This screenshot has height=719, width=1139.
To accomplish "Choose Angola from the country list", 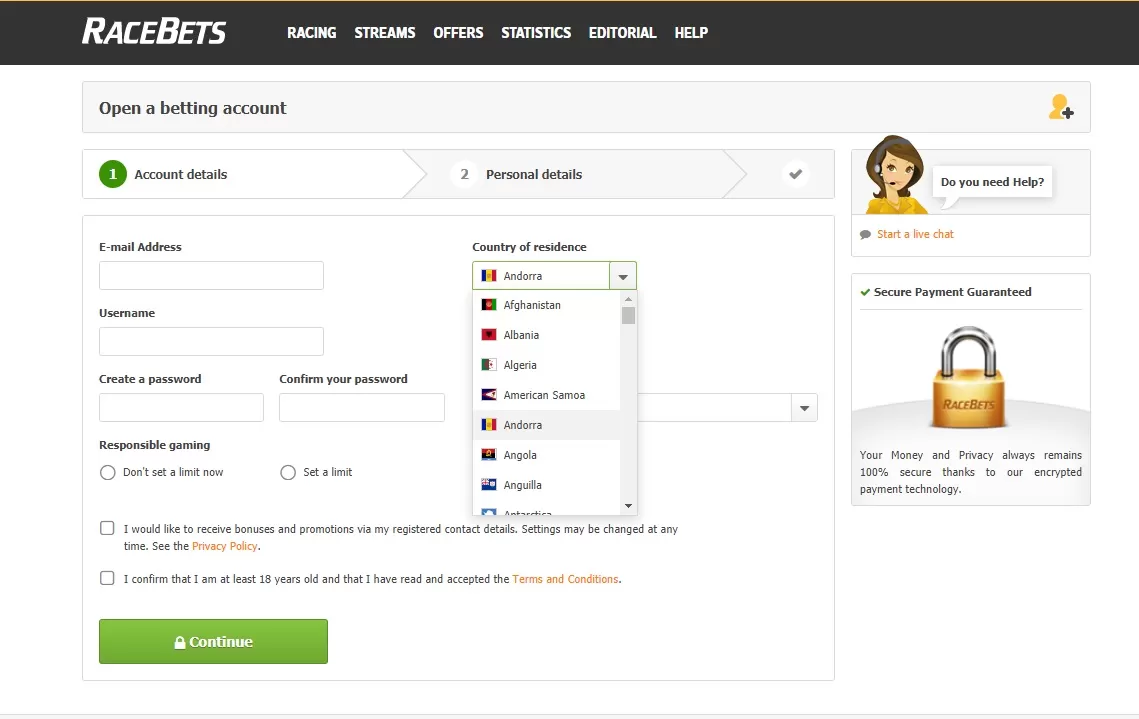I will [547, 455].
